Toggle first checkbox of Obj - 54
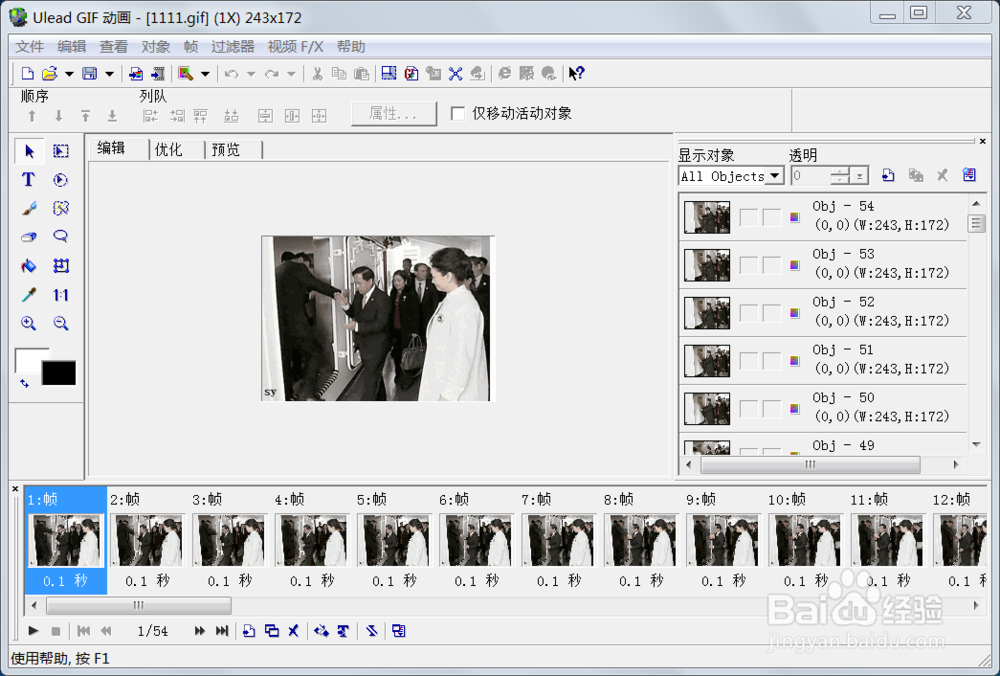1000x676 pixels. 749,217
